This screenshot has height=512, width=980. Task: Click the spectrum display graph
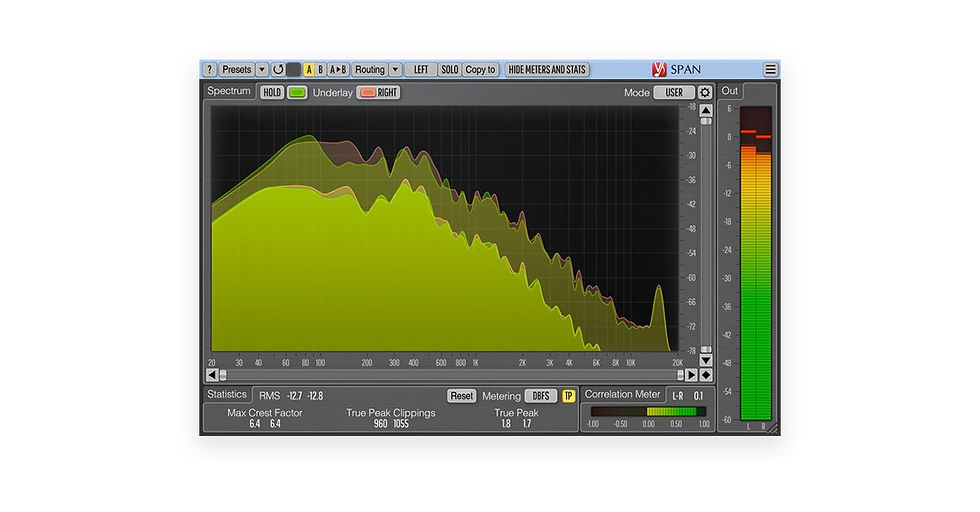[x=445, y=228]
